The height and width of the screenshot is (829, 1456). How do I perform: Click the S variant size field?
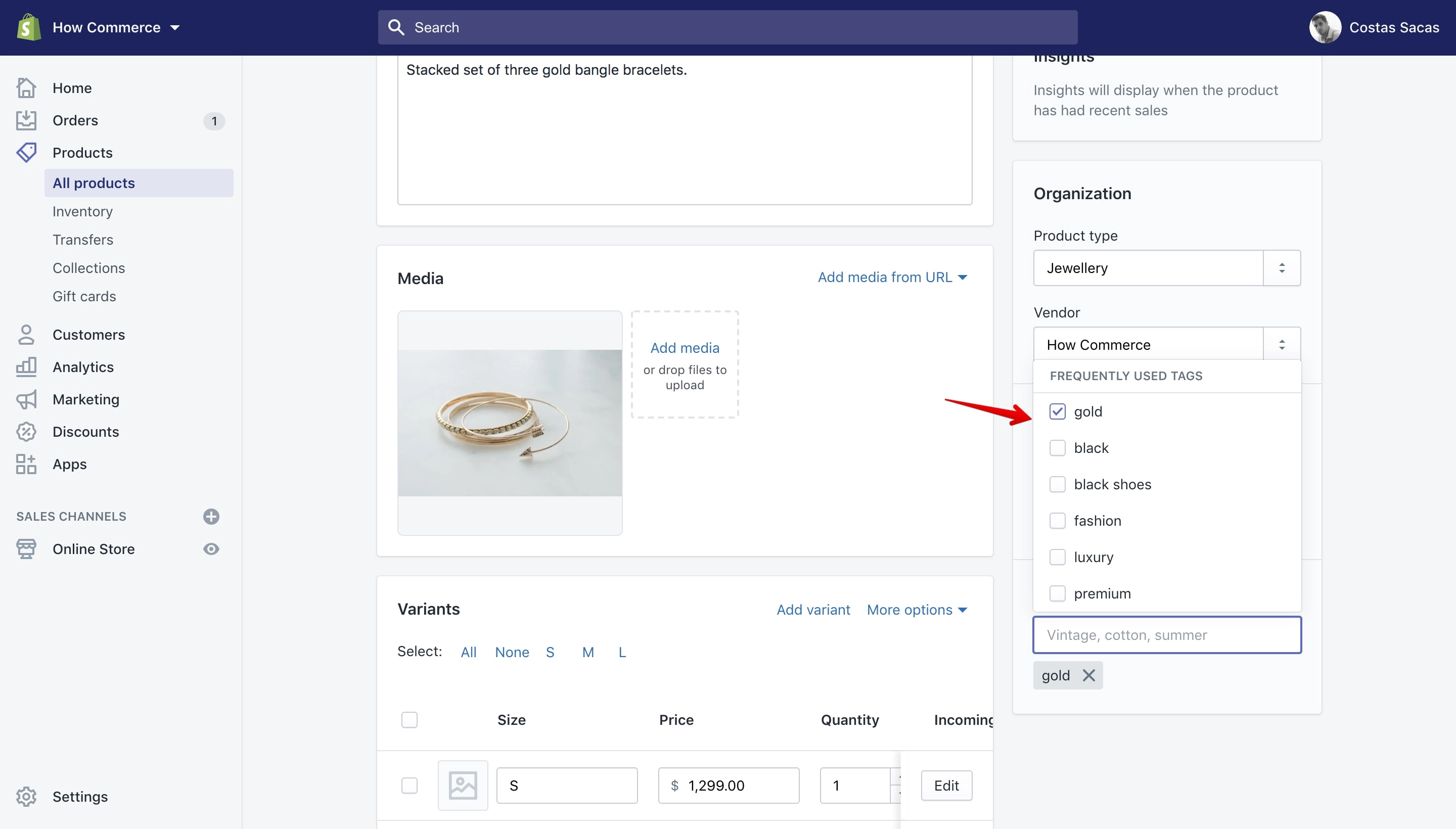click(x=567, y=785)
